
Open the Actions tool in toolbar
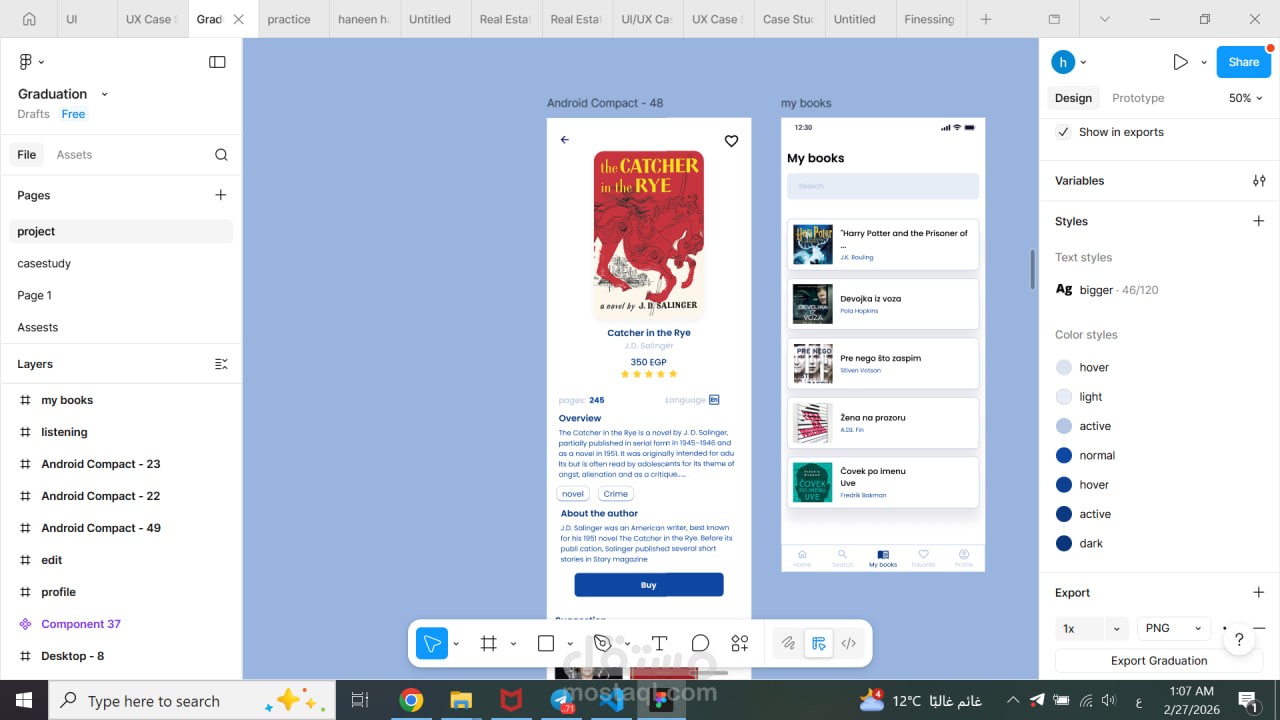coord(740,644)
